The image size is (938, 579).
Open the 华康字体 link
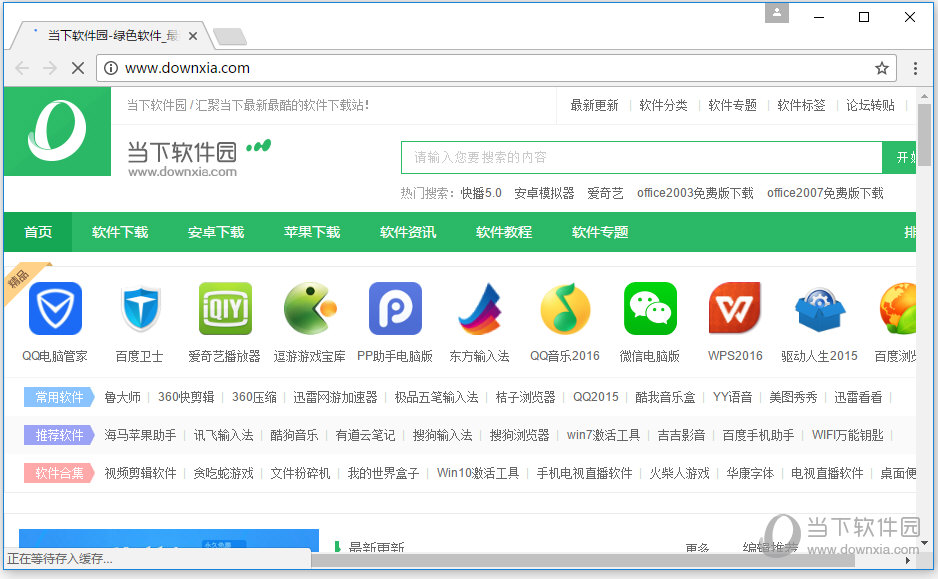(750, 474)
